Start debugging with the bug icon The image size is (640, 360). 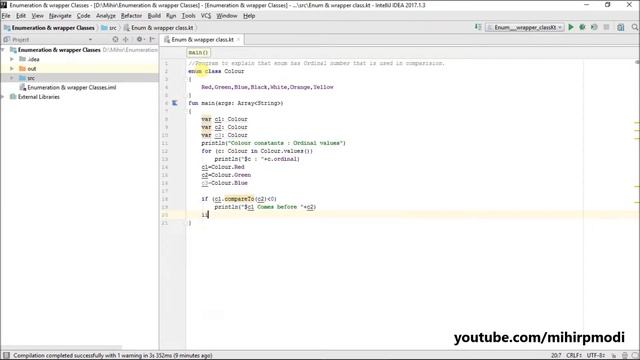[x=582, y=27]
